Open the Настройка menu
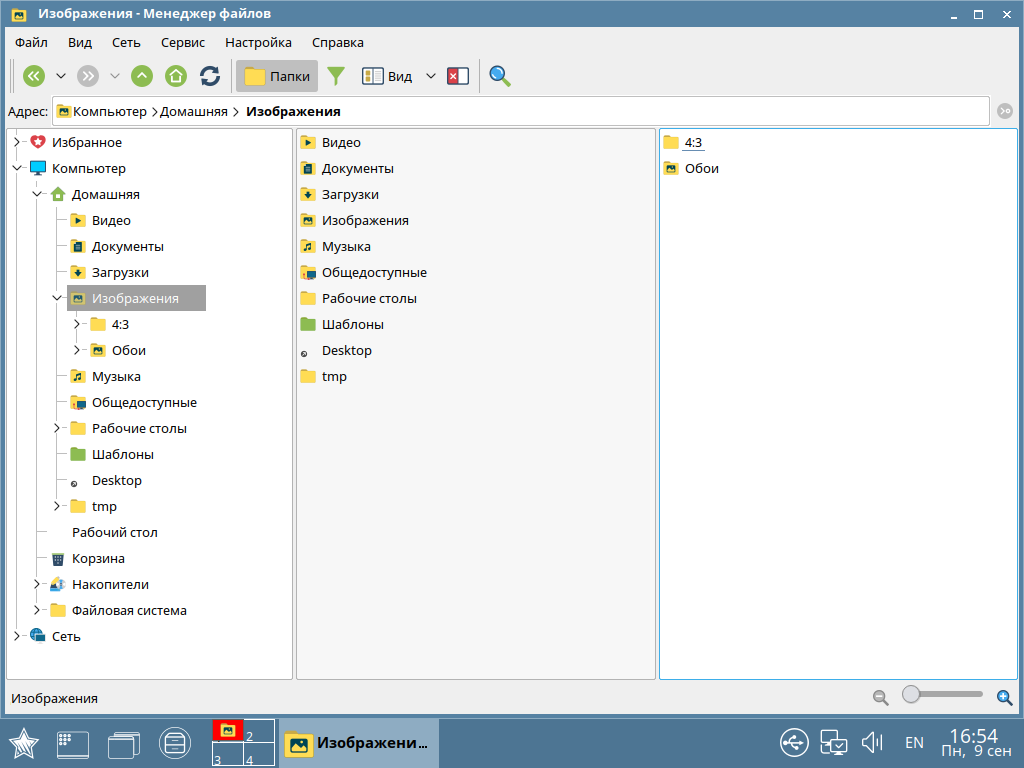Screen dimensions: 1024x768 258,43
